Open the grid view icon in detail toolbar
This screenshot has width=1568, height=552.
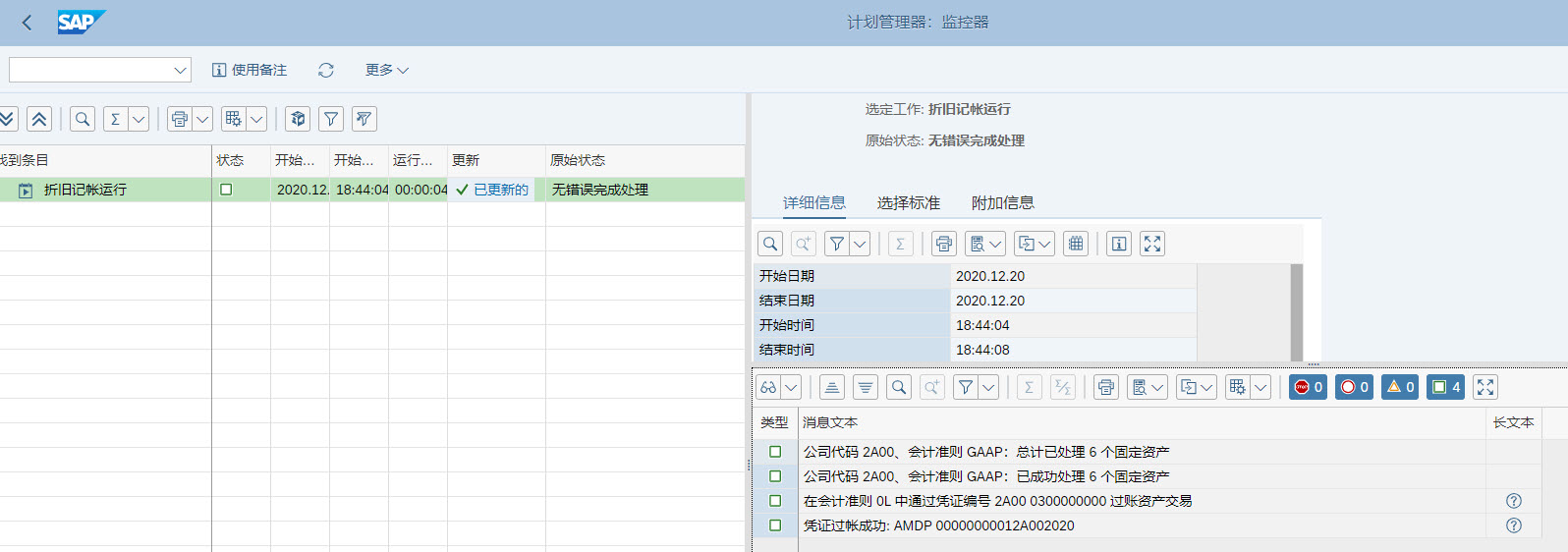click(1076, 244)
